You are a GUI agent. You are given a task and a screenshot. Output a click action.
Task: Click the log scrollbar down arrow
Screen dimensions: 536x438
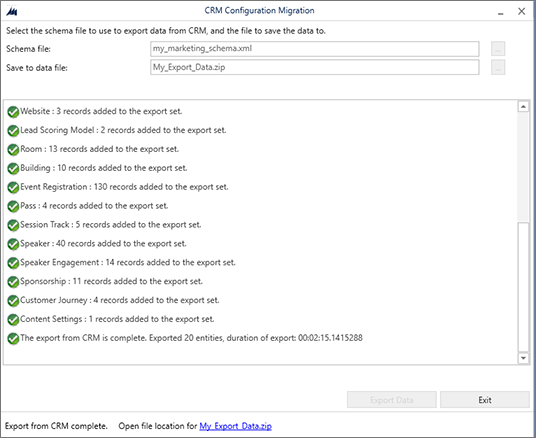523,358
